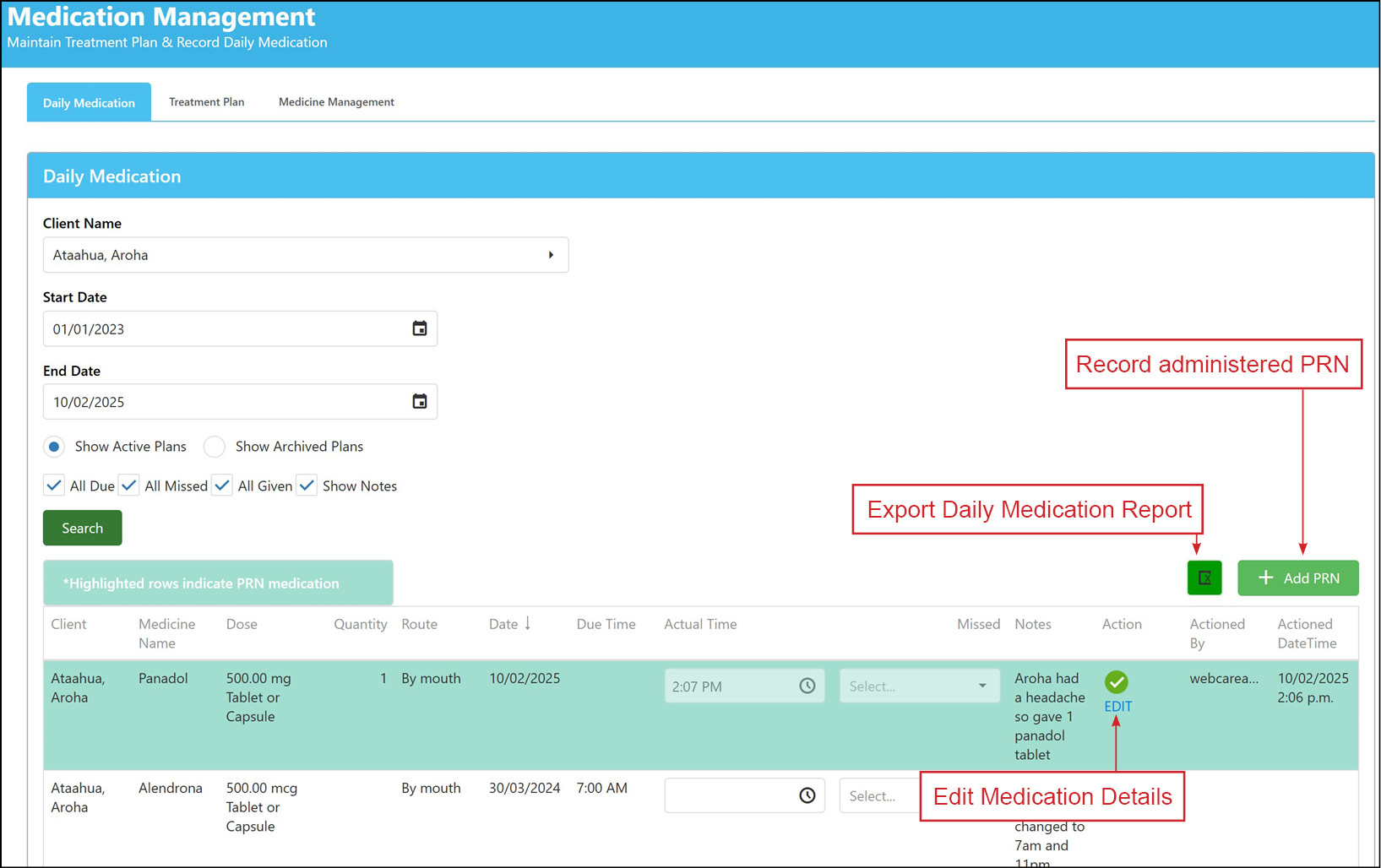Open the Medicine Management tab

(x=336, y=102)
